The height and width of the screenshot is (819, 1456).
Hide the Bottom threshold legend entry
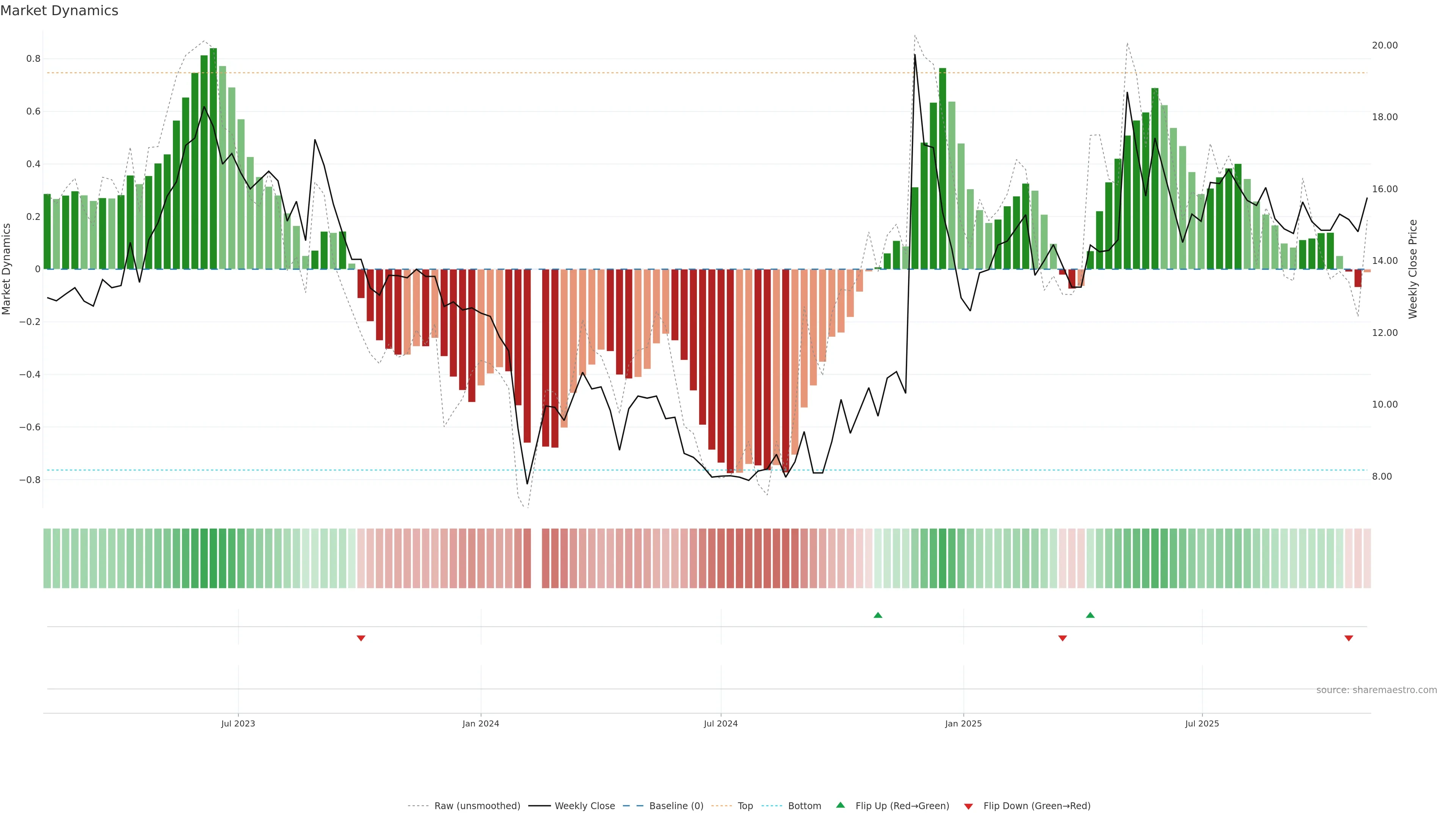tap(804, 806)
